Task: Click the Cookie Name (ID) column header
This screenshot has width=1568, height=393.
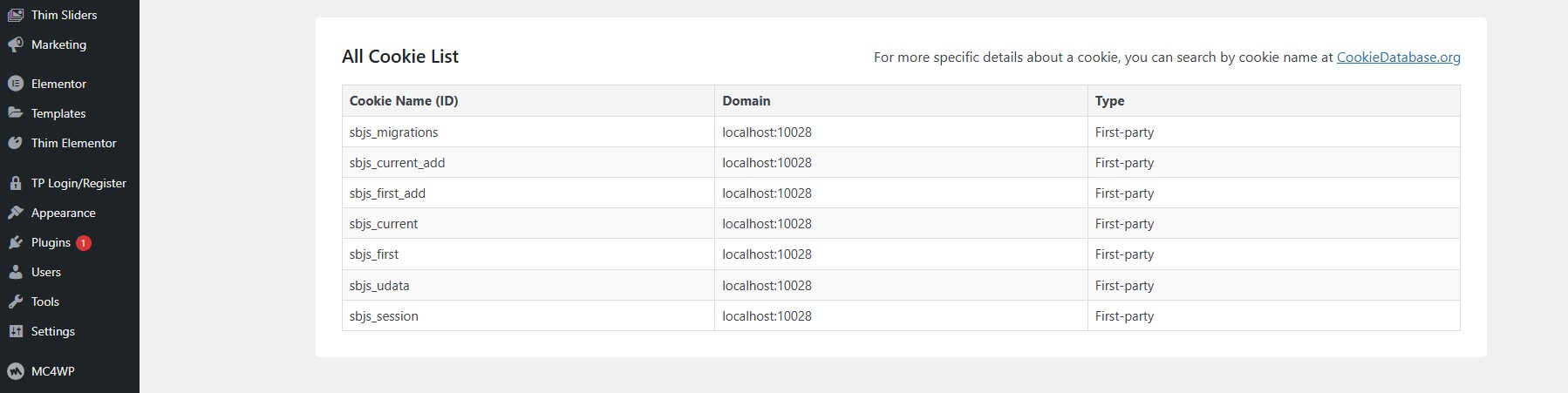Action: [404, 101]
